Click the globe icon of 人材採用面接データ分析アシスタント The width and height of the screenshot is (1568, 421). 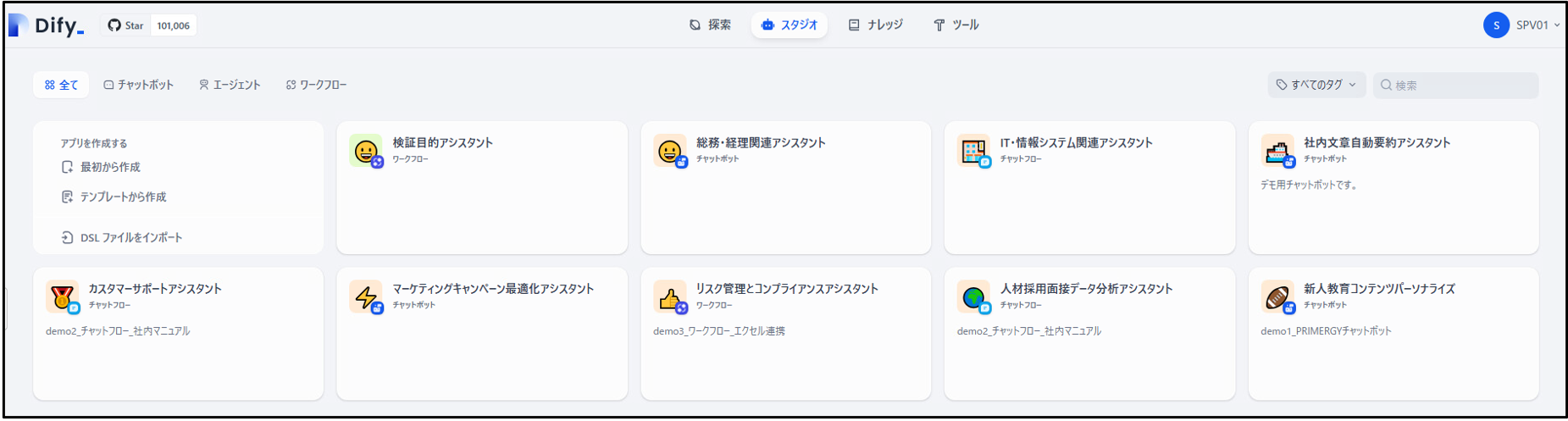pos(973,297)
